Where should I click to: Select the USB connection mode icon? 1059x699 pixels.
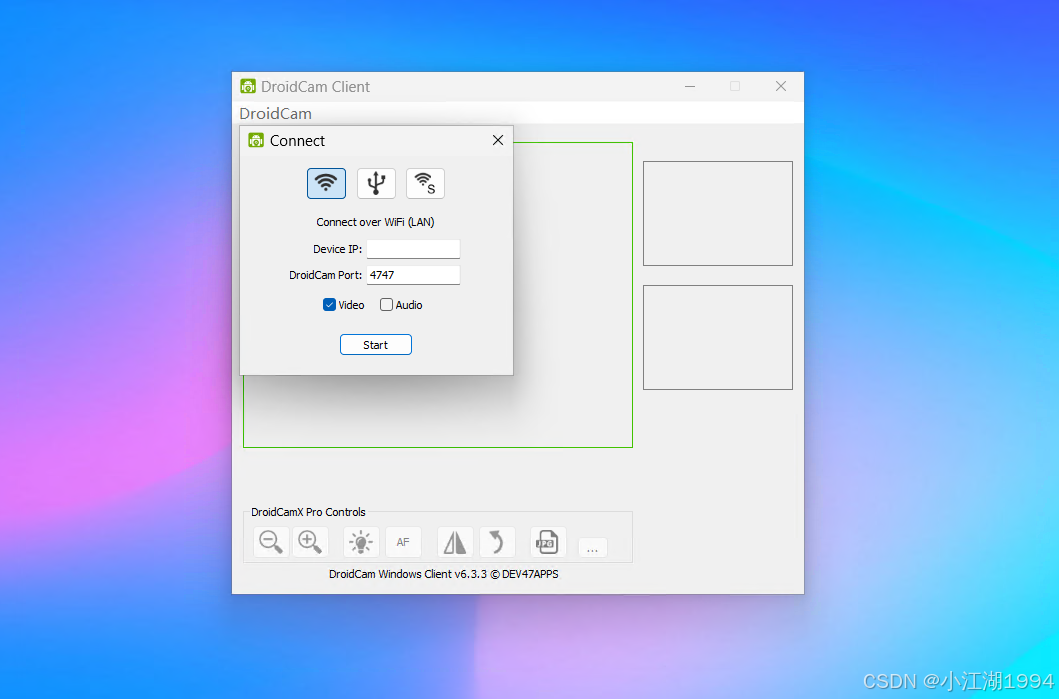tap(376, 184)
